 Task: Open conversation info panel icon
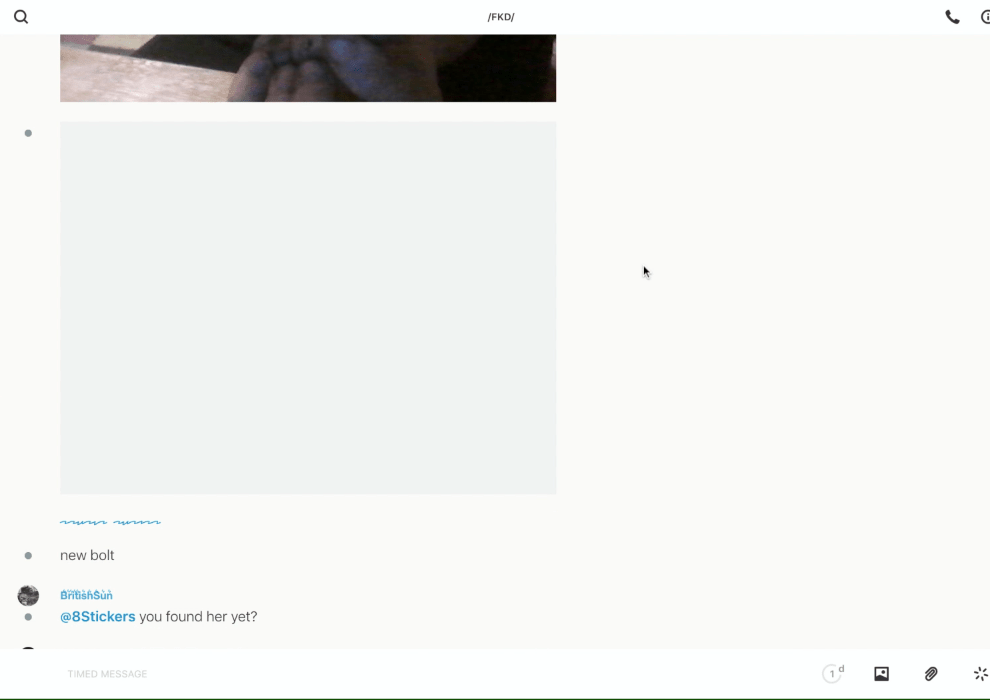(985, 17)
